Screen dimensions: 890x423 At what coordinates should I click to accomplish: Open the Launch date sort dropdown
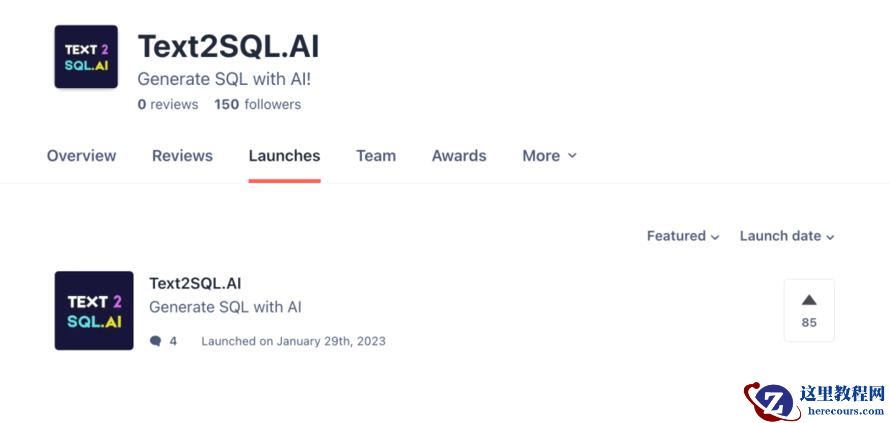[x=787, y=236]
